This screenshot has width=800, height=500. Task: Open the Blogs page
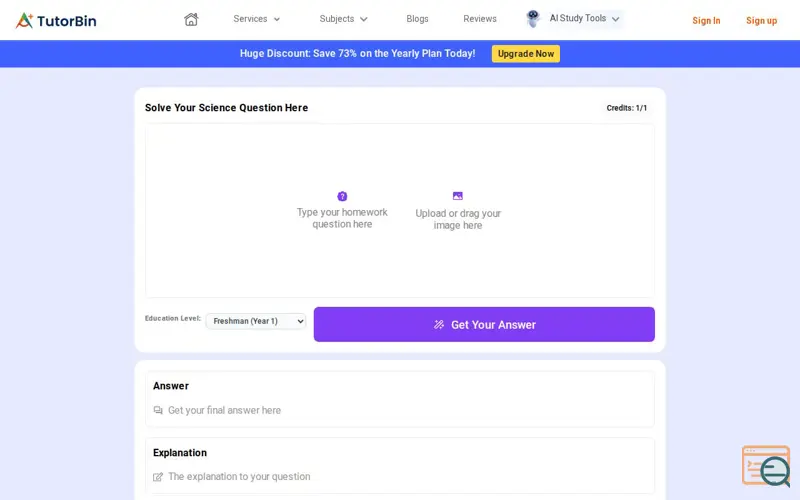(x=417, y=19)
